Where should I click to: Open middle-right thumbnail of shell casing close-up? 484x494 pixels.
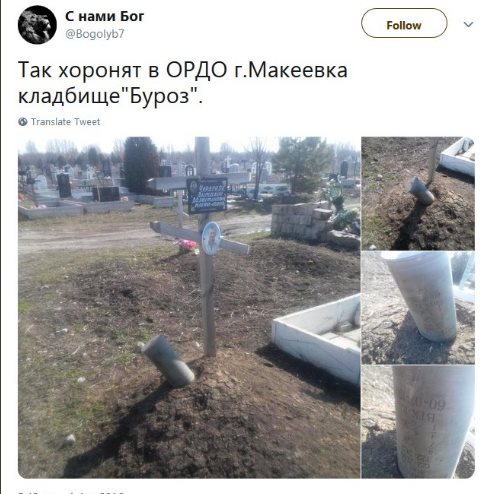418,308
